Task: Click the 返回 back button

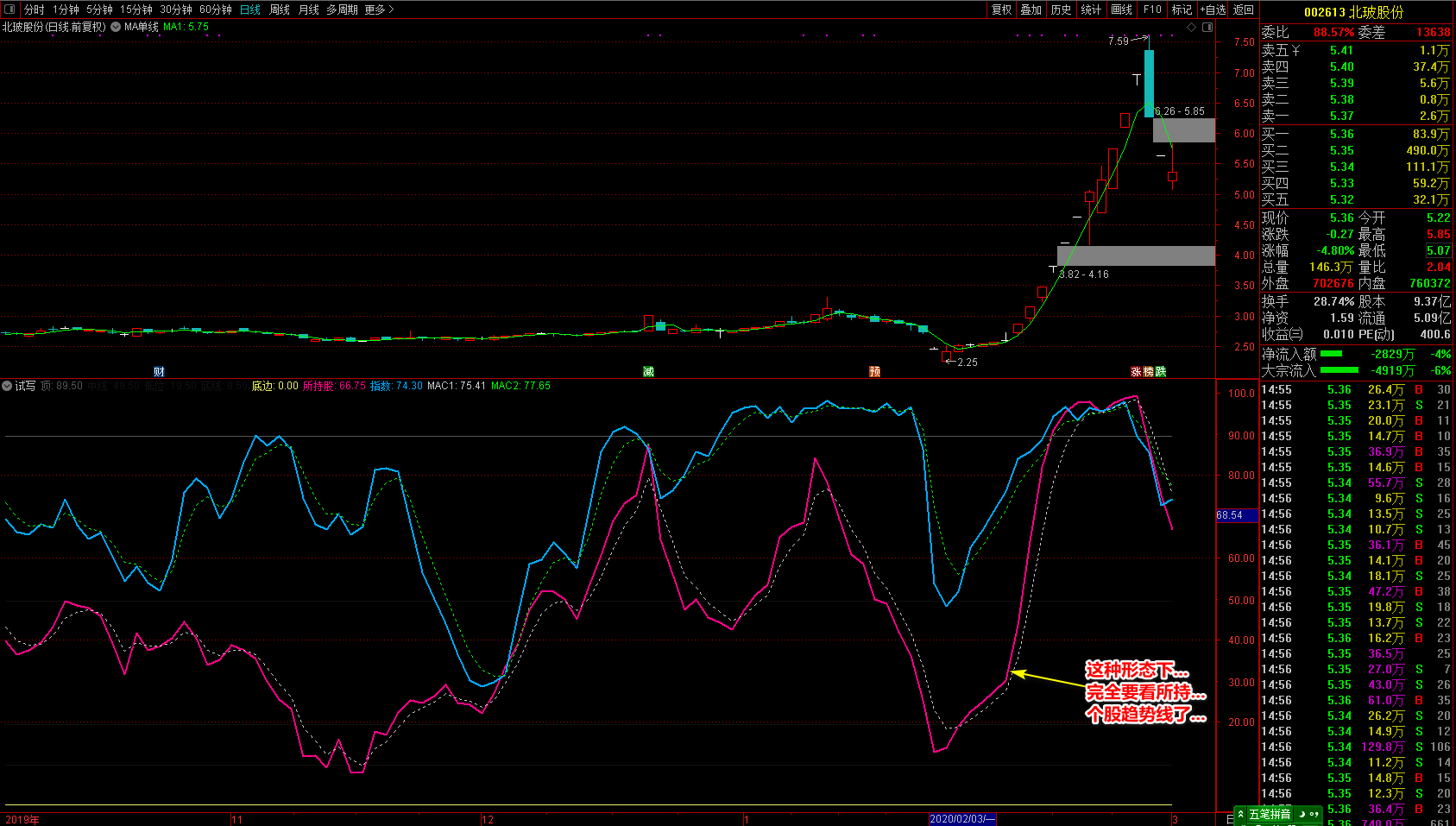Action: [x=1244, y=9]
